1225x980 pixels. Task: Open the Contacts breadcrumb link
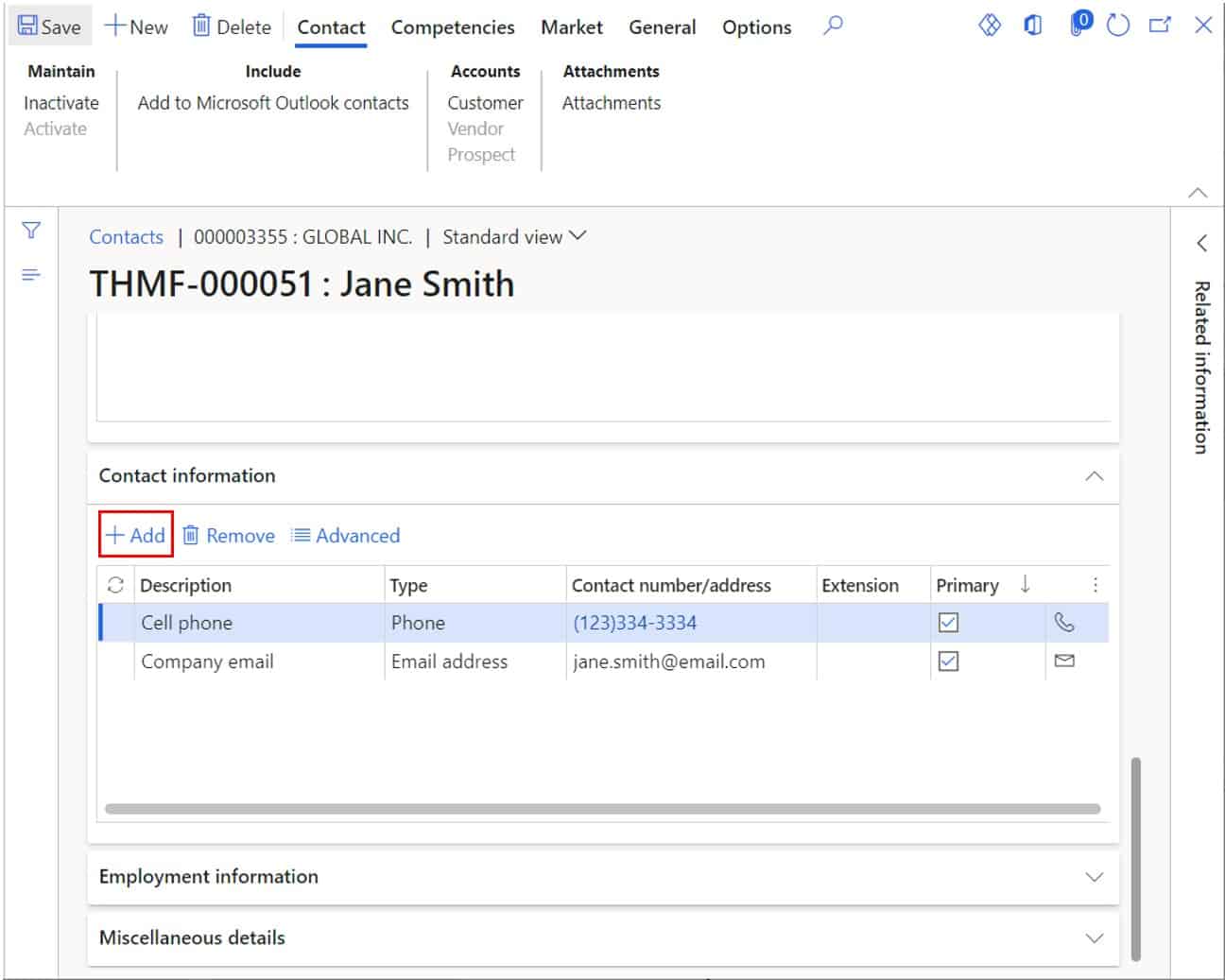point(126,236)
